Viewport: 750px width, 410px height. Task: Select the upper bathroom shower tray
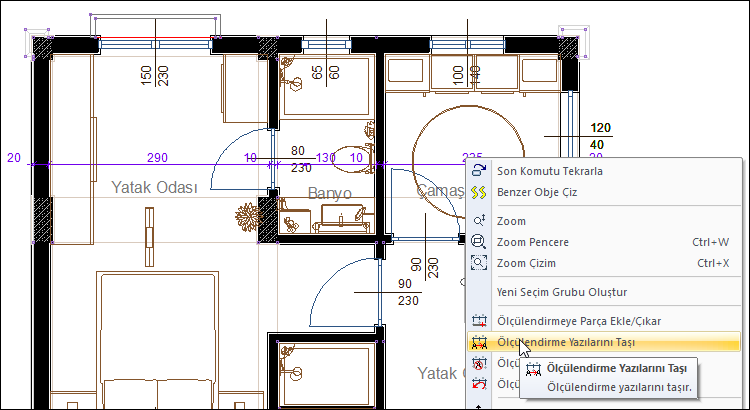(326, 87)
